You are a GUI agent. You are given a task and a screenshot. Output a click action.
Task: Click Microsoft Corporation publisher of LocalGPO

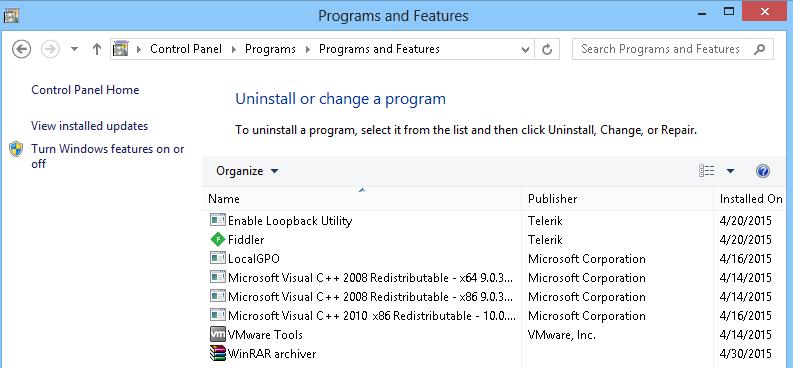(x=587, y=258)
